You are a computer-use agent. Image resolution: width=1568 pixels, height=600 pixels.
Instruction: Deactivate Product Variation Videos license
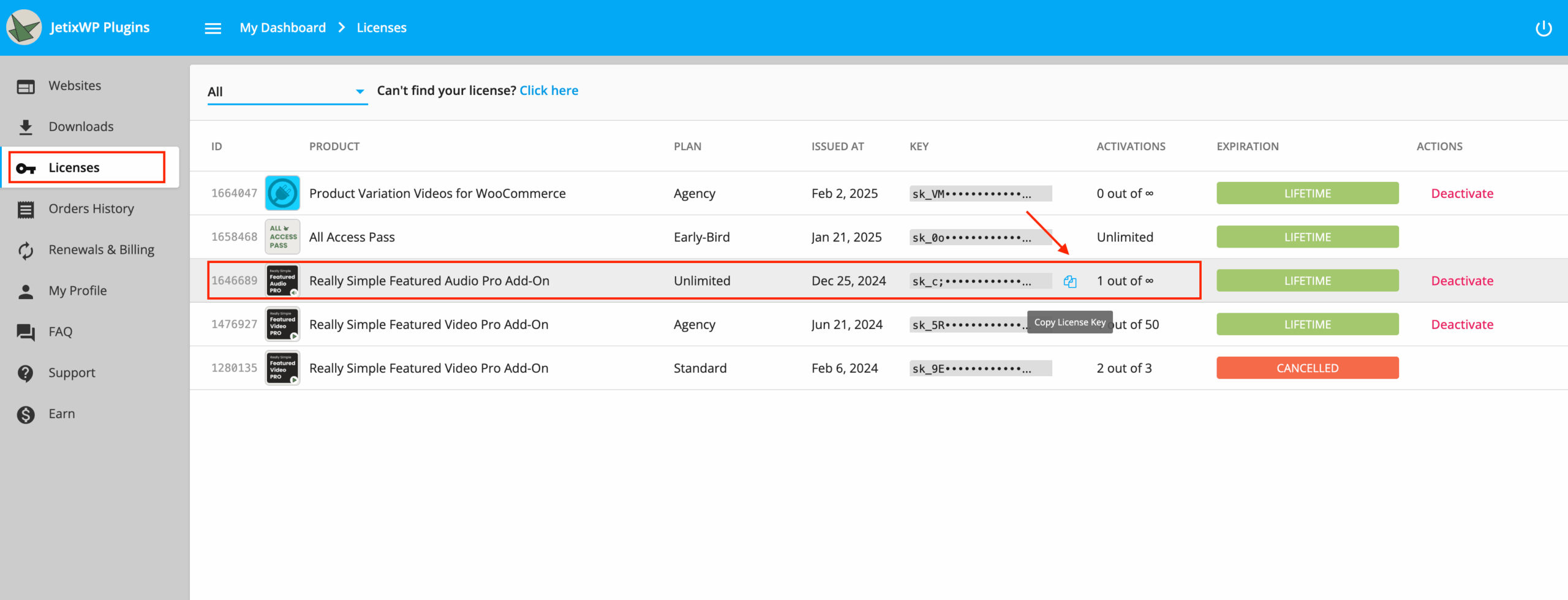coord(1462,194)
